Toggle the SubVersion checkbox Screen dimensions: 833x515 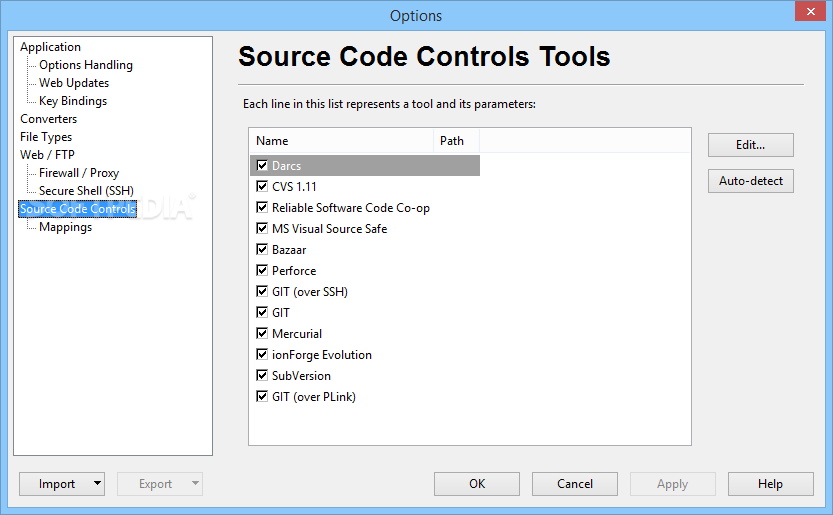(x=262, y=376)
